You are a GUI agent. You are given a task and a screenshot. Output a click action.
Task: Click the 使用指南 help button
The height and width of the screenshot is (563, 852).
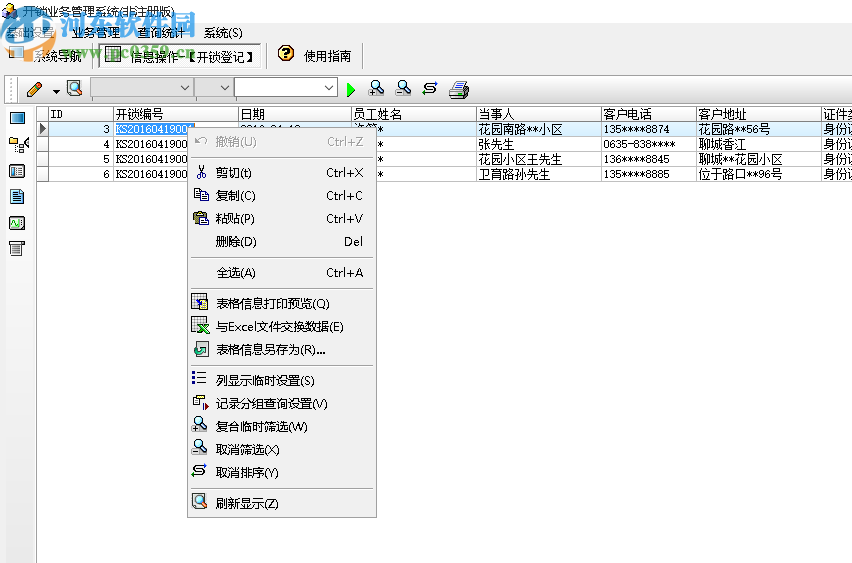[x=327, y=55]
